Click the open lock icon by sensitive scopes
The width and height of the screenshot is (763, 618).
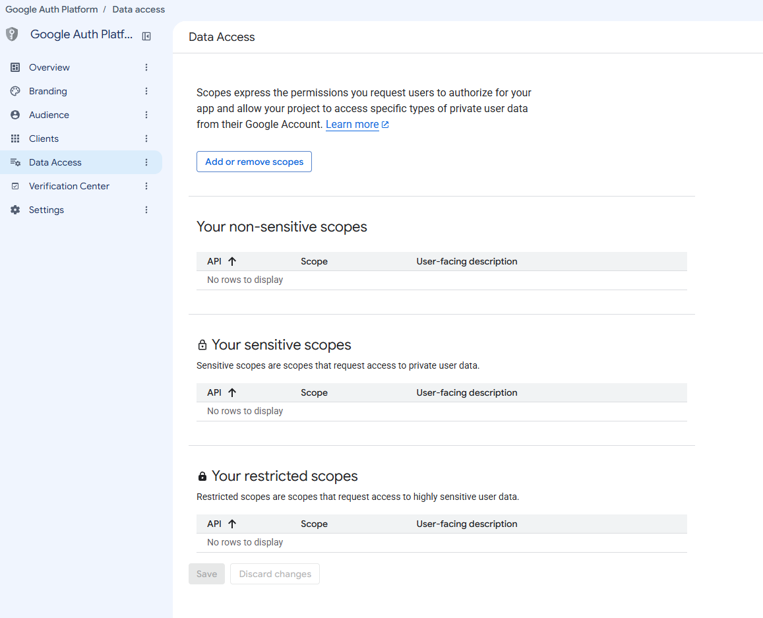click(202, 345)
